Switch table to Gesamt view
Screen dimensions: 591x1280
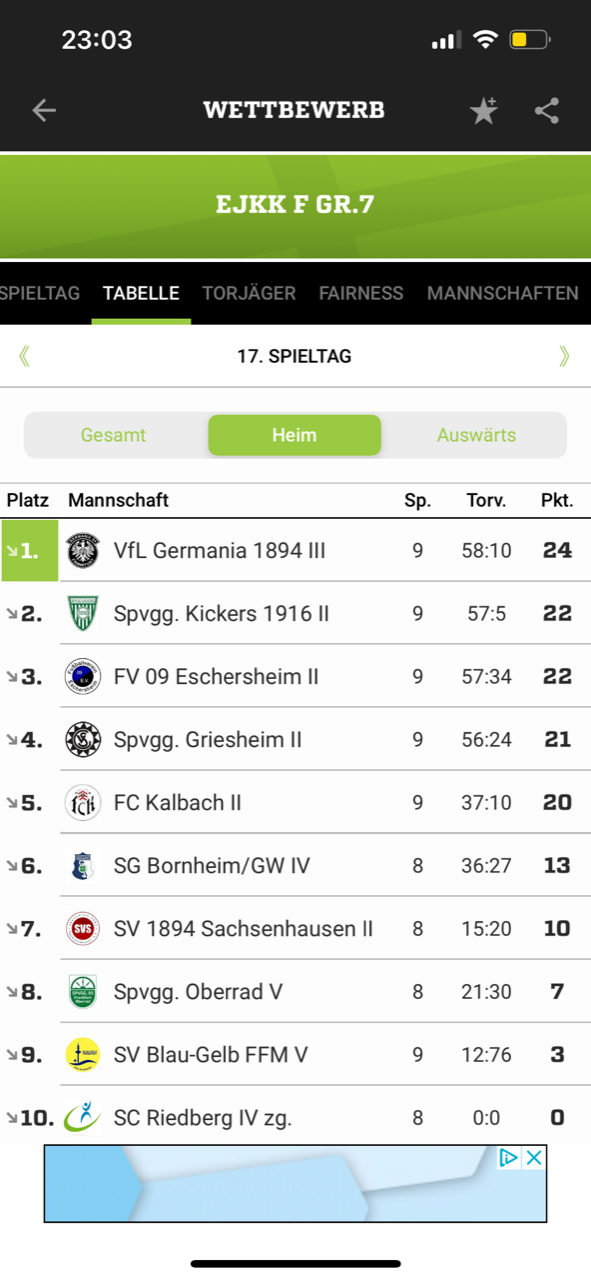113,435
